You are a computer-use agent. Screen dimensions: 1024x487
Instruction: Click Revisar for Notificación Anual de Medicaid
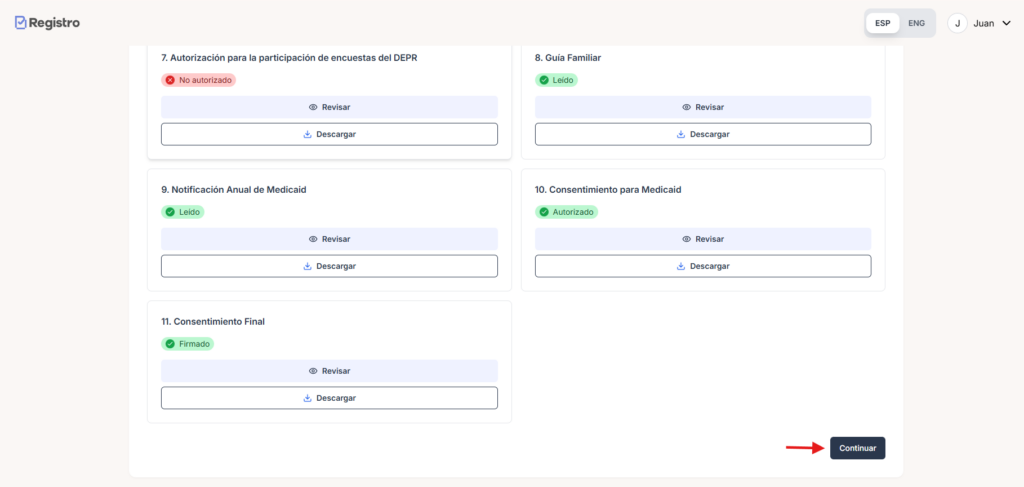(x=329, y=239)
